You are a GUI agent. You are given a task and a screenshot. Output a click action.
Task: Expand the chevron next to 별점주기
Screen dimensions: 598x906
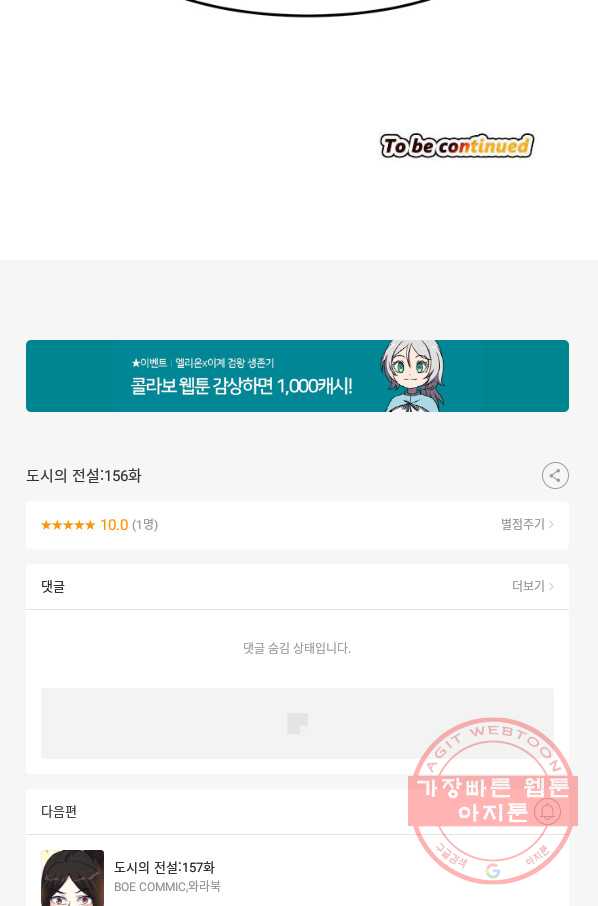(x=551, y=524)
